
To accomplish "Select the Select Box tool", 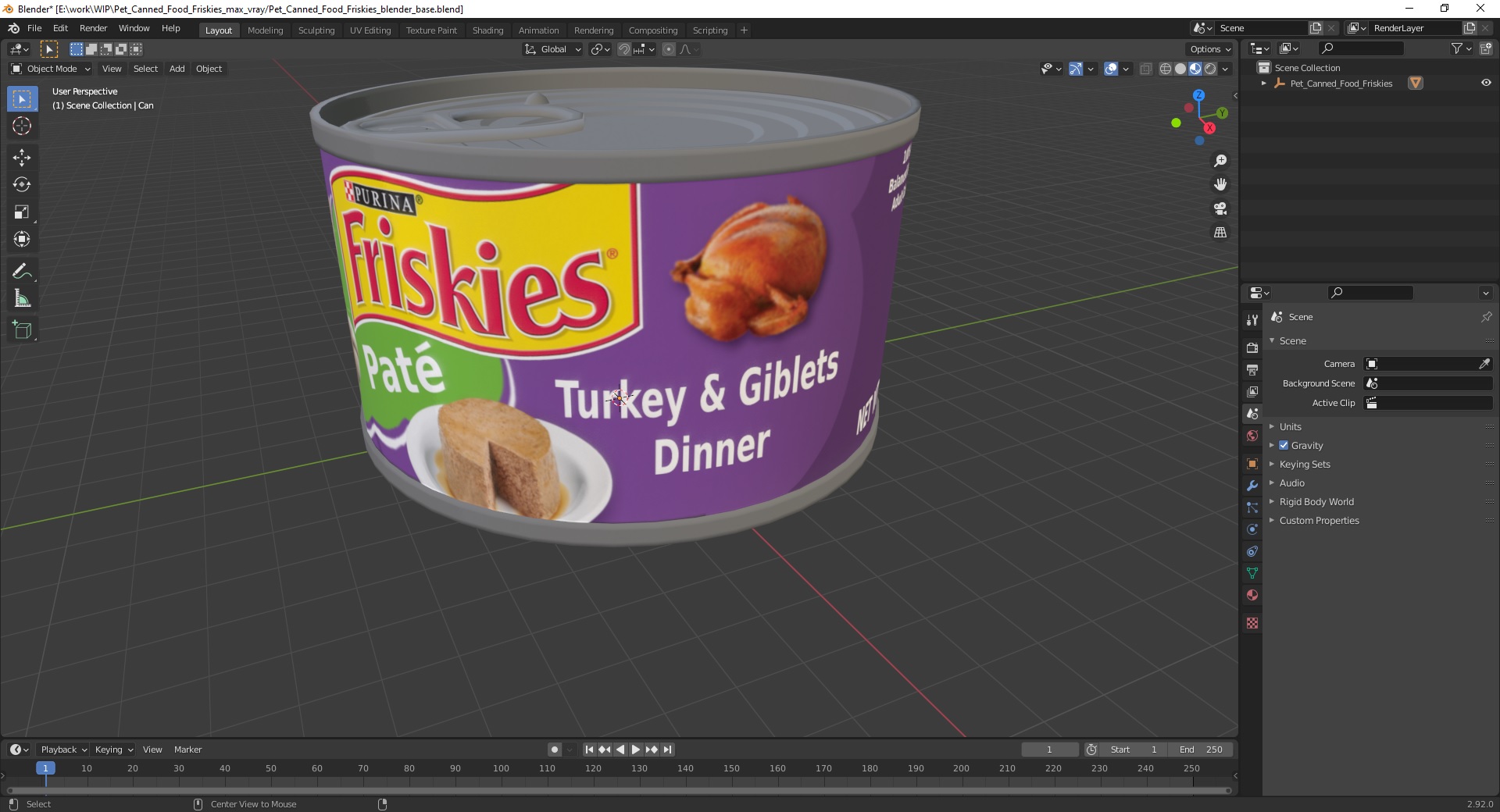I will pyautogui.click(x=22, y=99).
